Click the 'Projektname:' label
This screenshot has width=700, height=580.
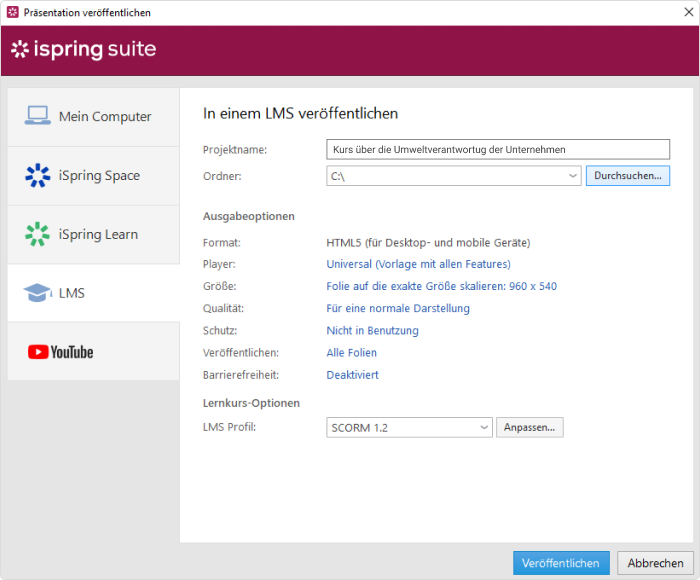tap(235, 150)
